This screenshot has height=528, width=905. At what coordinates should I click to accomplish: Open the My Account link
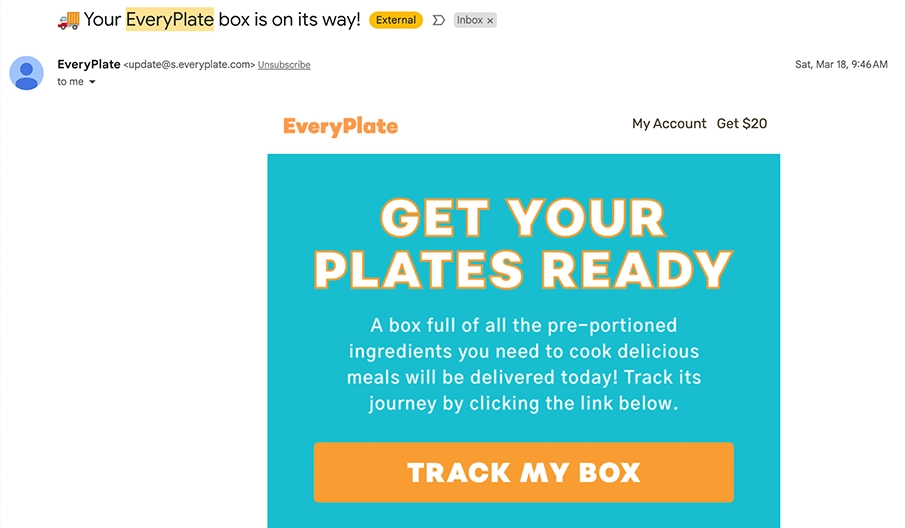pyautogui.click(x=669, y=123)
